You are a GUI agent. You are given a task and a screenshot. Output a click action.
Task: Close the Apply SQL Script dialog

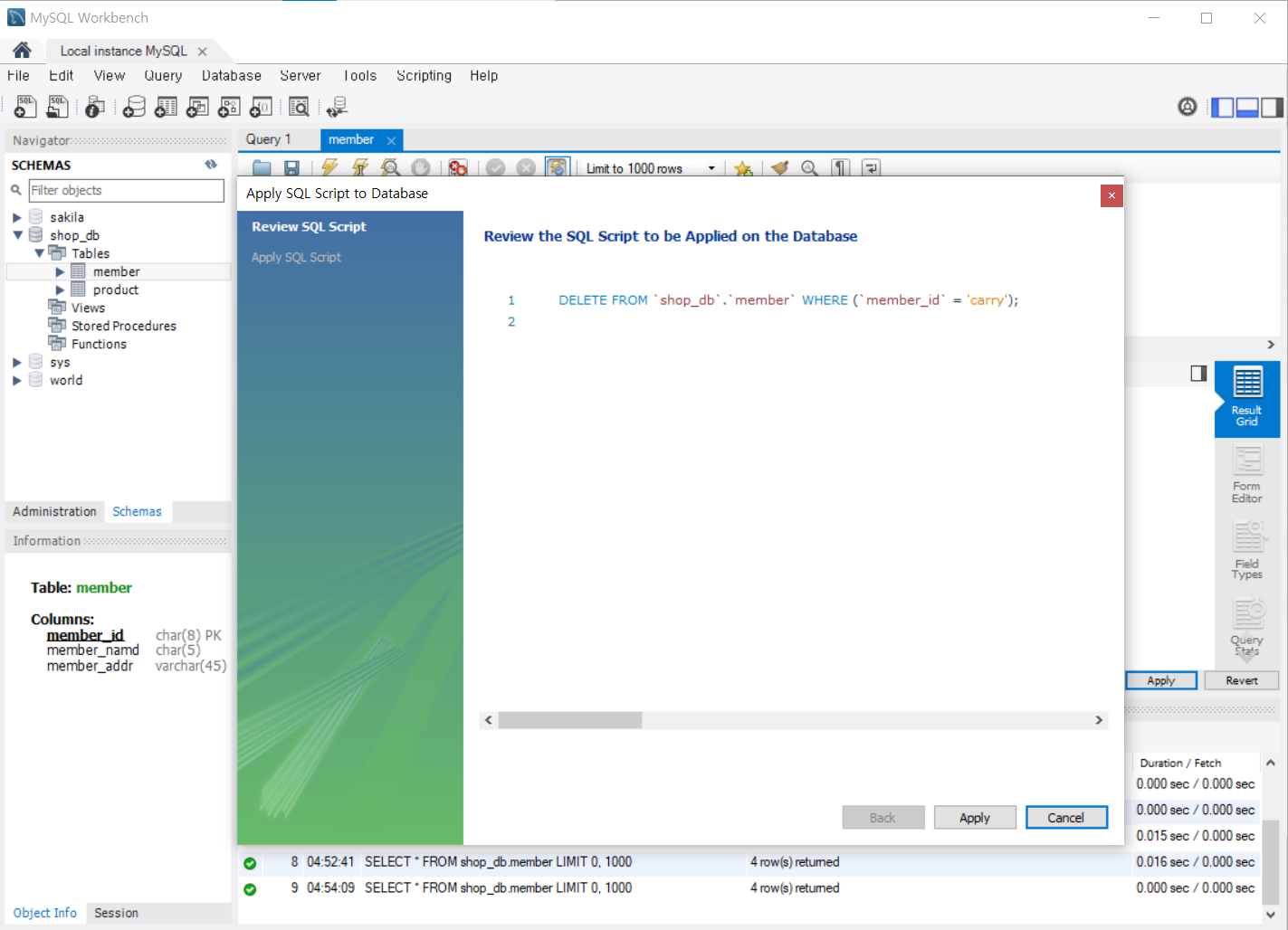point(1111,195)
